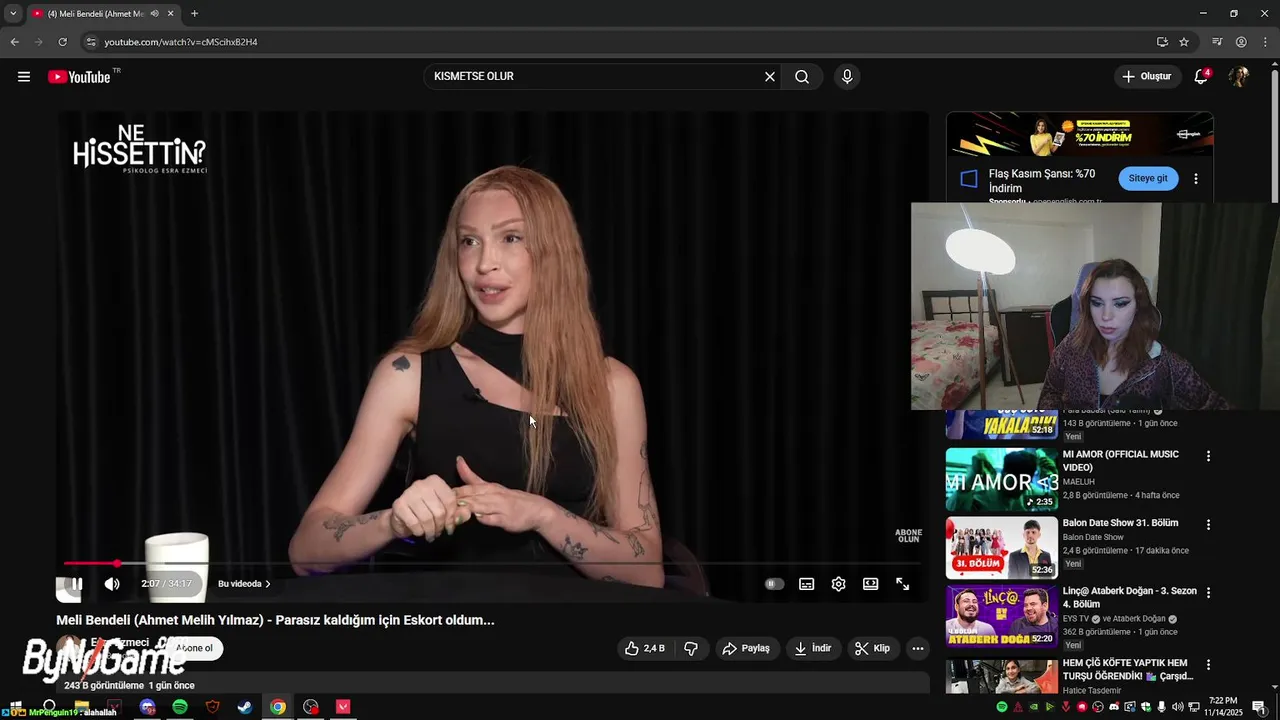Subscribe with the Abone ol button
Image resolution: width=1280 pixels, height=720 pixels.
pyautogui.click(x=195, y=648)
